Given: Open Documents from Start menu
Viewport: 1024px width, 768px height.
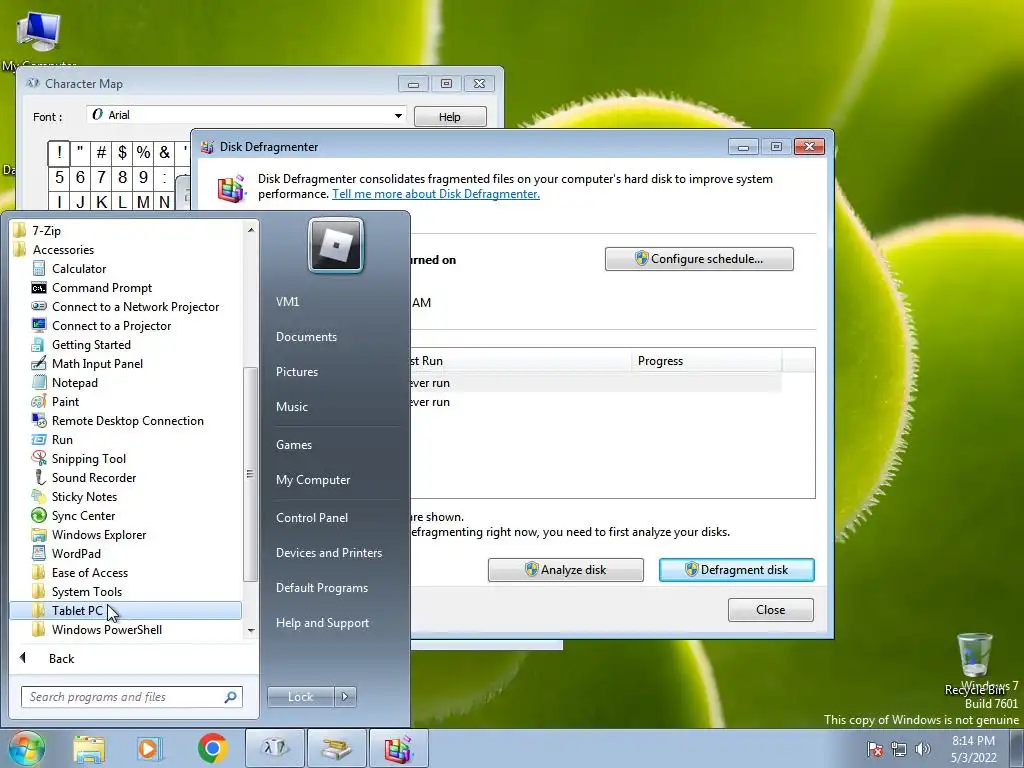Looking at the screenshot, I should (306, 336).
